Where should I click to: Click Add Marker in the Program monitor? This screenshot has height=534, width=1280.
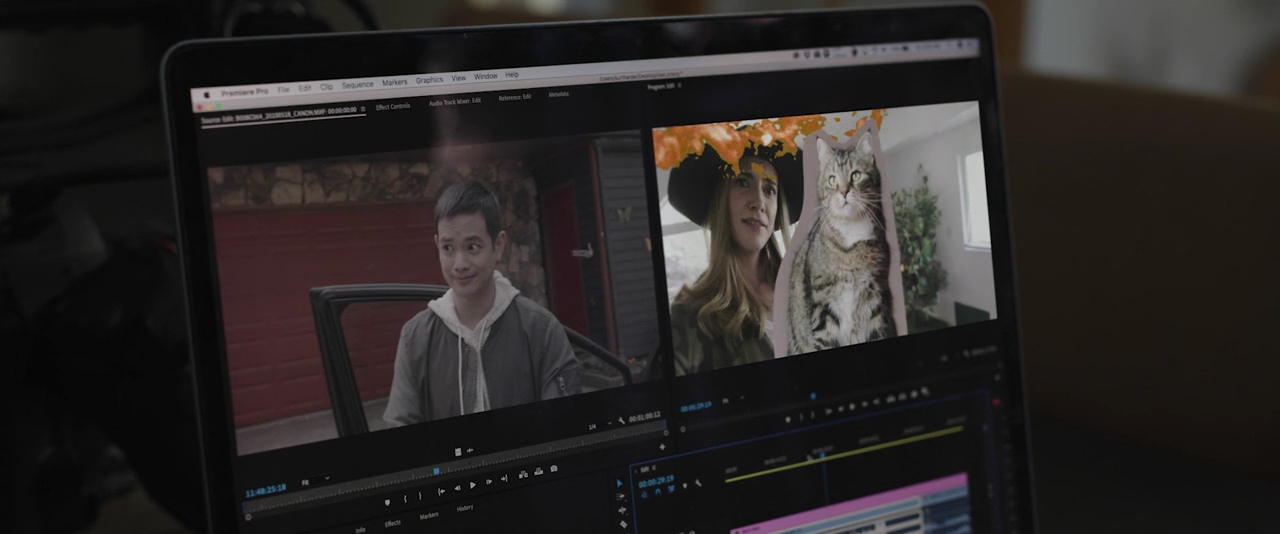point(788,419)
